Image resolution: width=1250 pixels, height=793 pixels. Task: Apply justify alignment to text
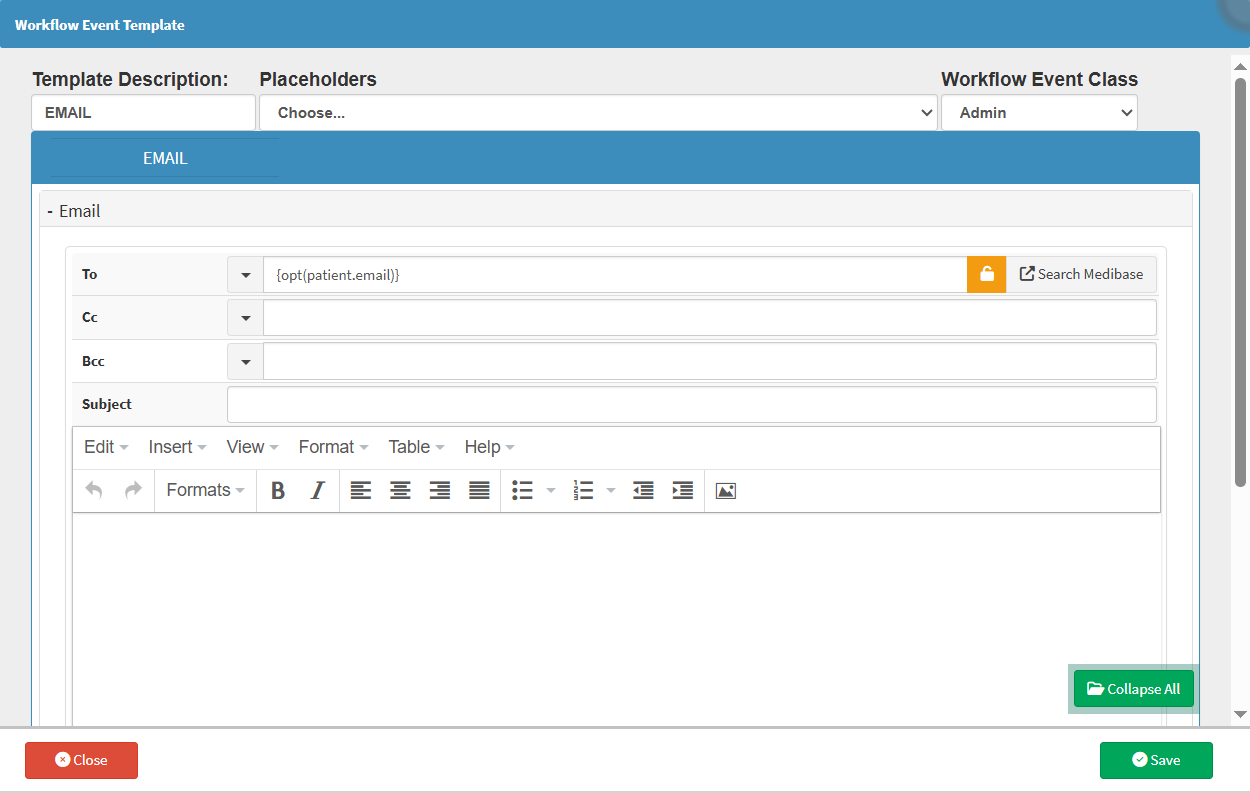click(x=480, y=491)
